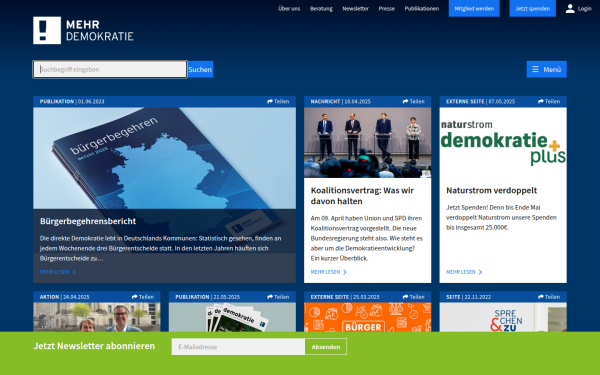
Task: Open the Presse navigation item
Action: (386, 8)
